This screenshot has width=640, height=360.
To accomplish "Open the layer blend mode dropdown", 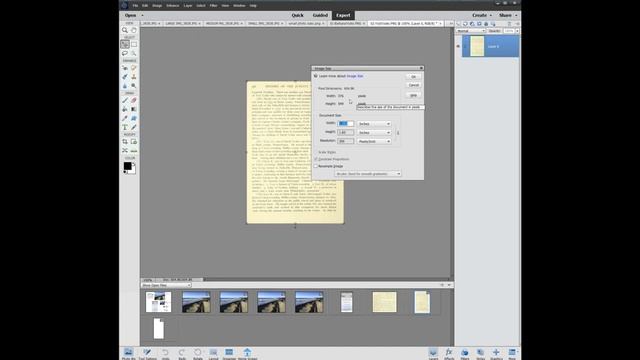I will (x=471, y=31).
